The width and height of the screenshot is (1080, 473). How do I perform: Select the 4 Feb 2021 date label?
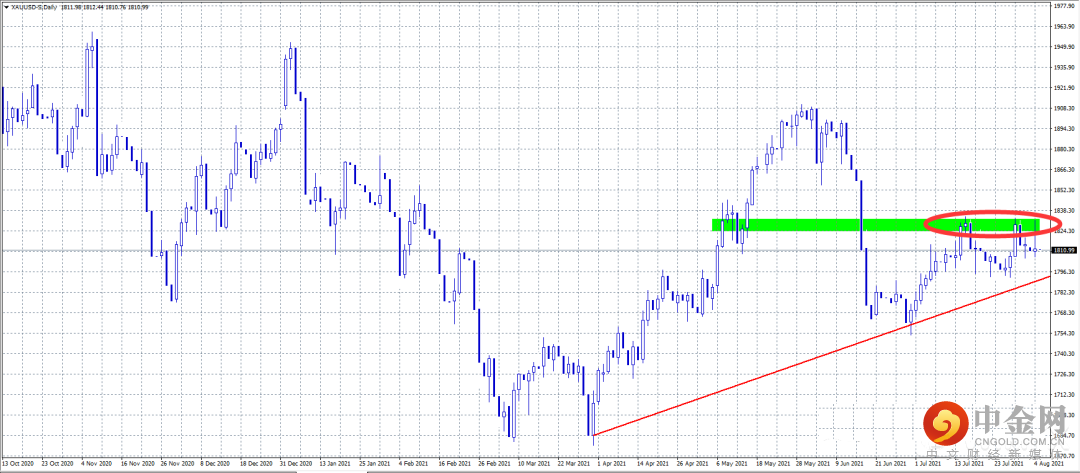pos(412,464)
